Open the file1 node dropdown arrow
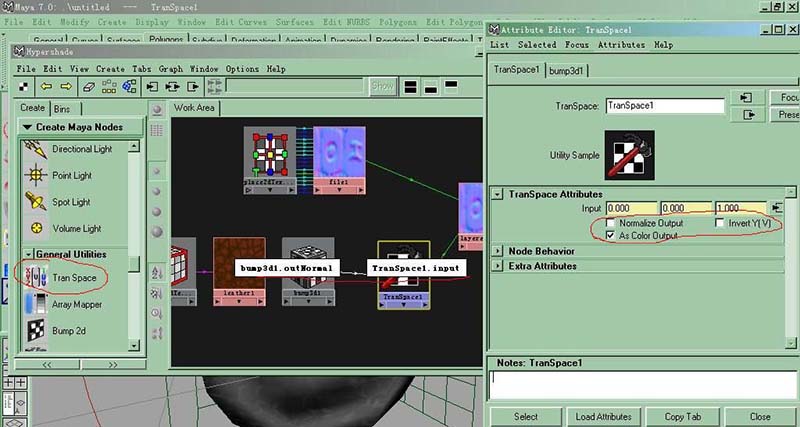 339,190
